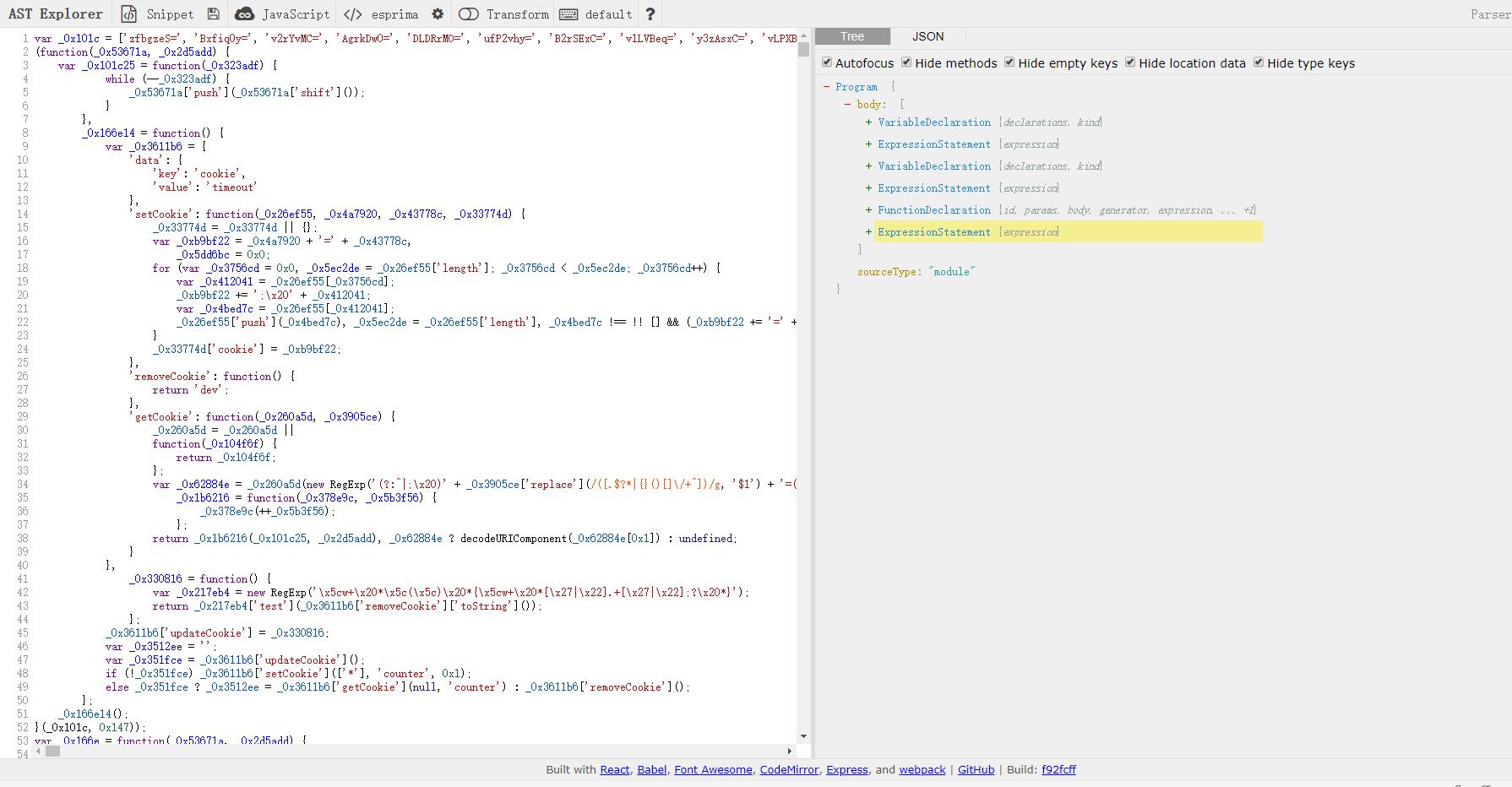Open the webpack footer link

(x=922, y=769)
